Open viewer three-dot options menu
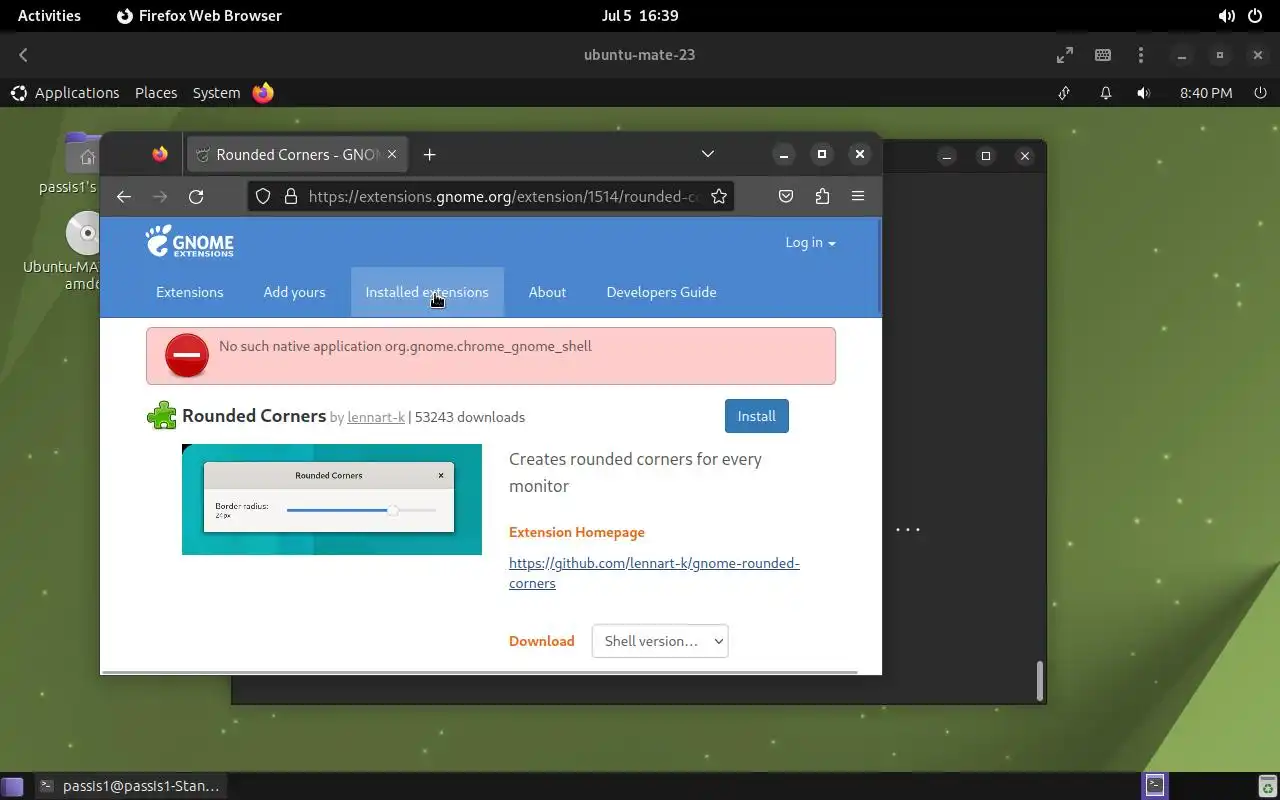 [x=1141, y=55]
